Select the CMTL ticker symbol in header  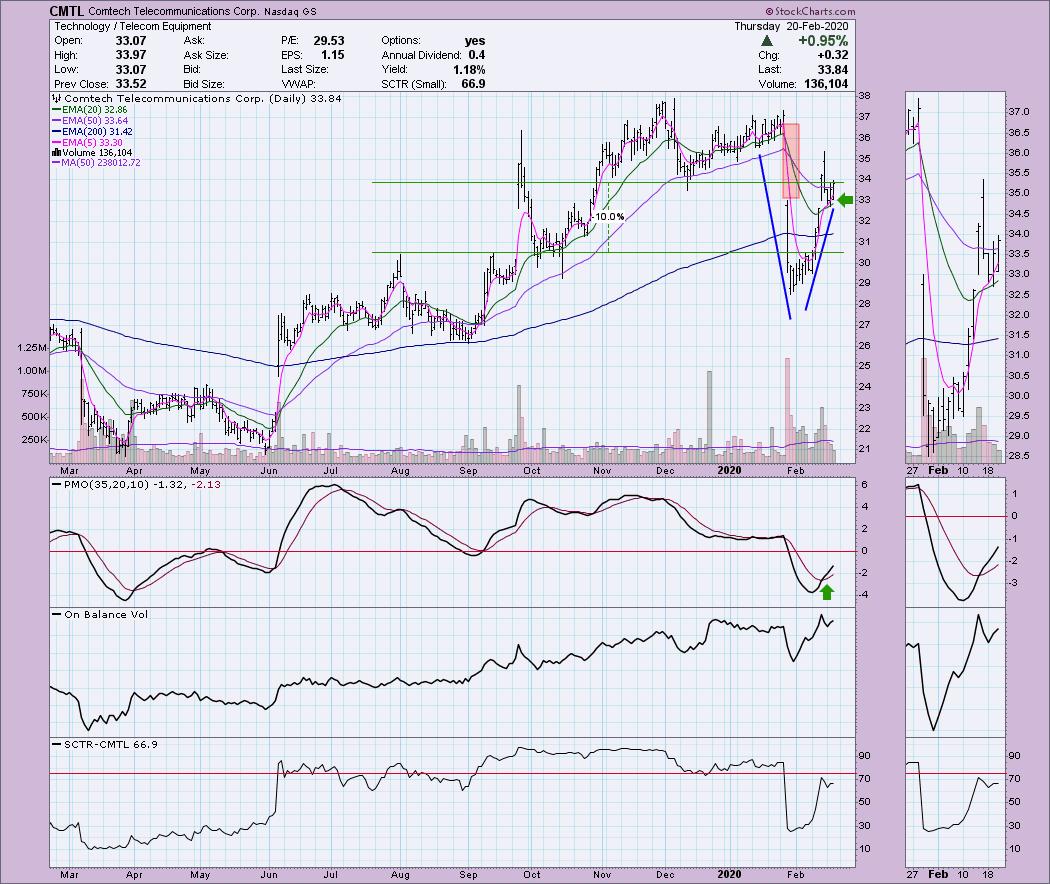(66, 11)
